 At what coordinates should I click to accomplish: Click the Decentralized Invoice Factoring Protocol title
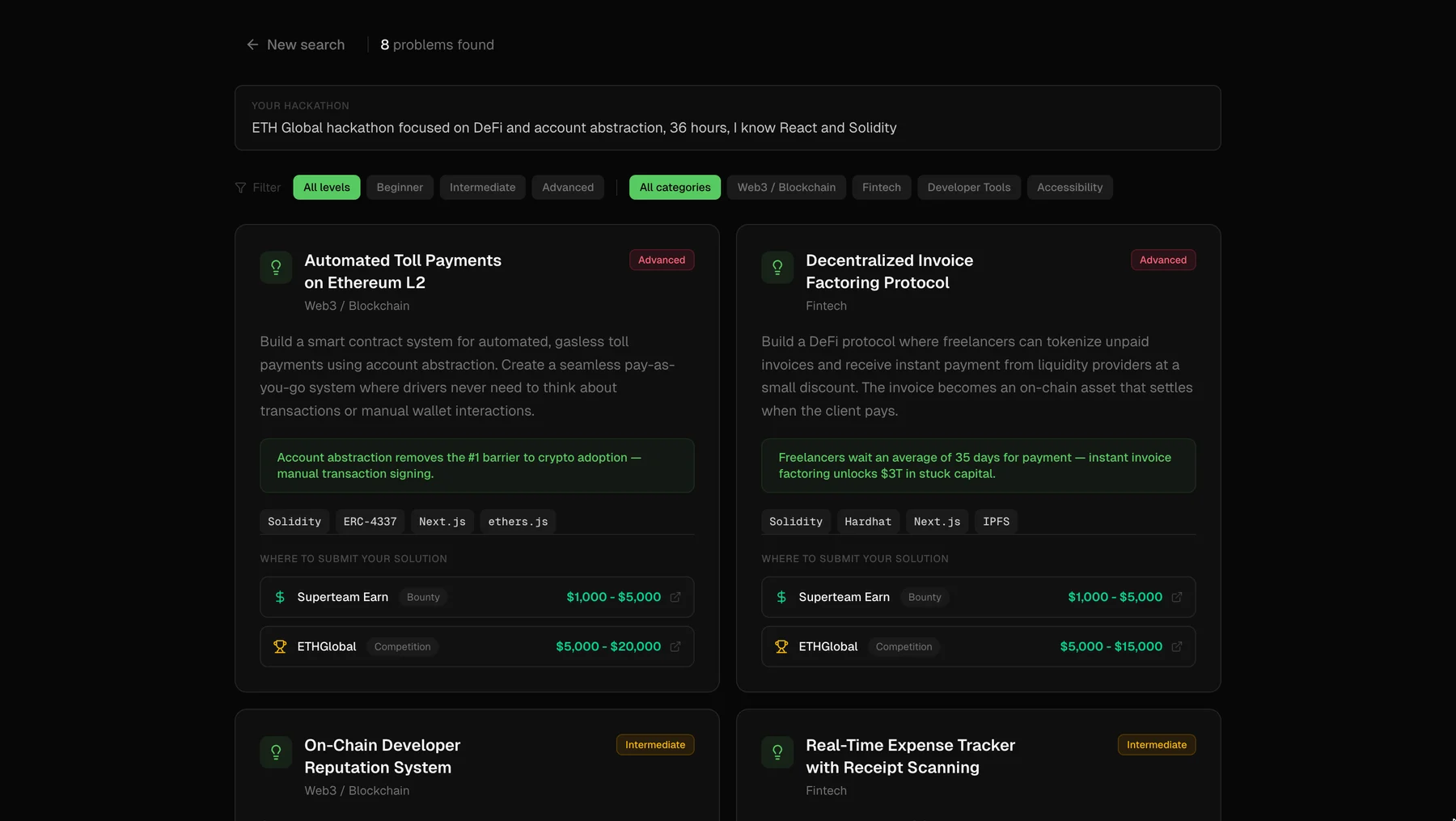coord(890,271)
